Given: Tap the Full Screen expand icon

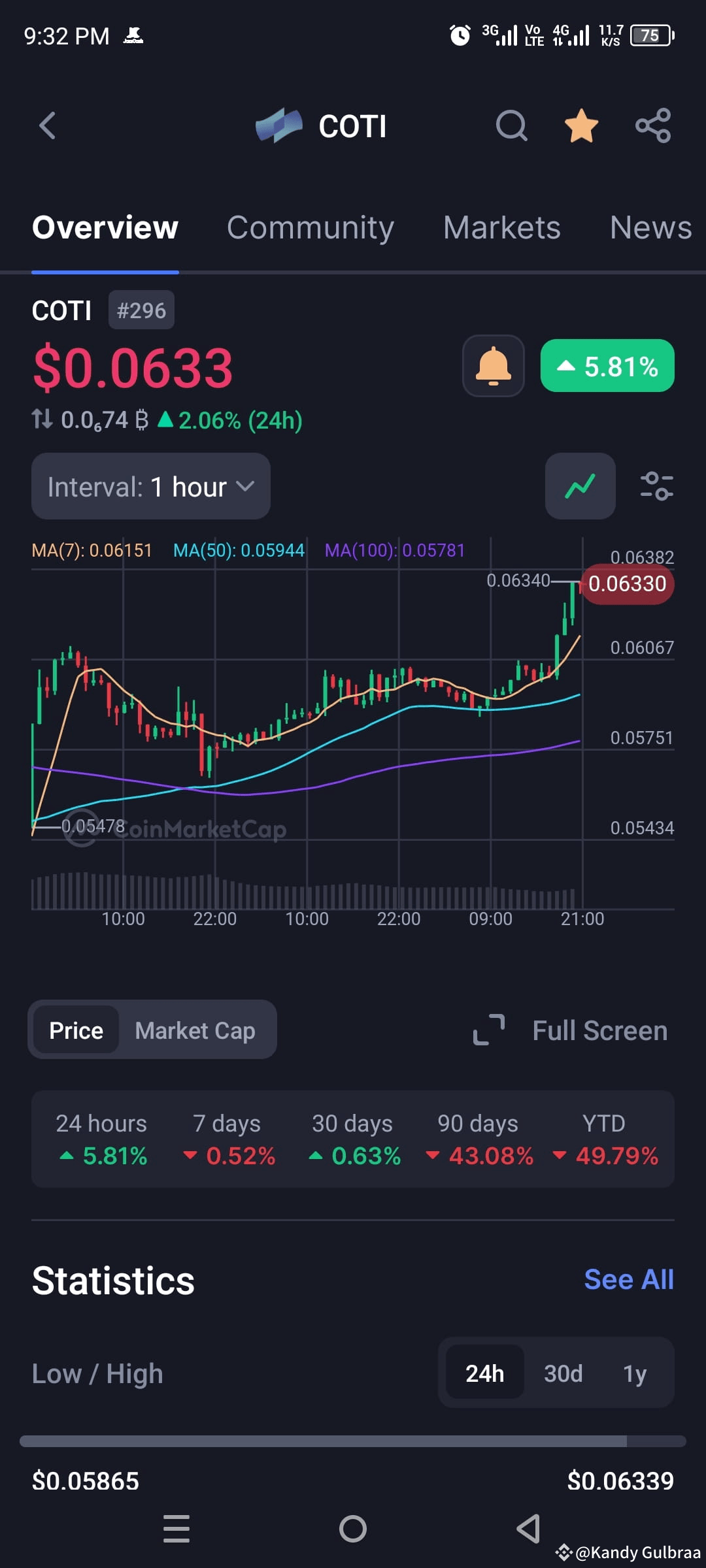Looking at the screenshot, I should tap(489, 1030).
